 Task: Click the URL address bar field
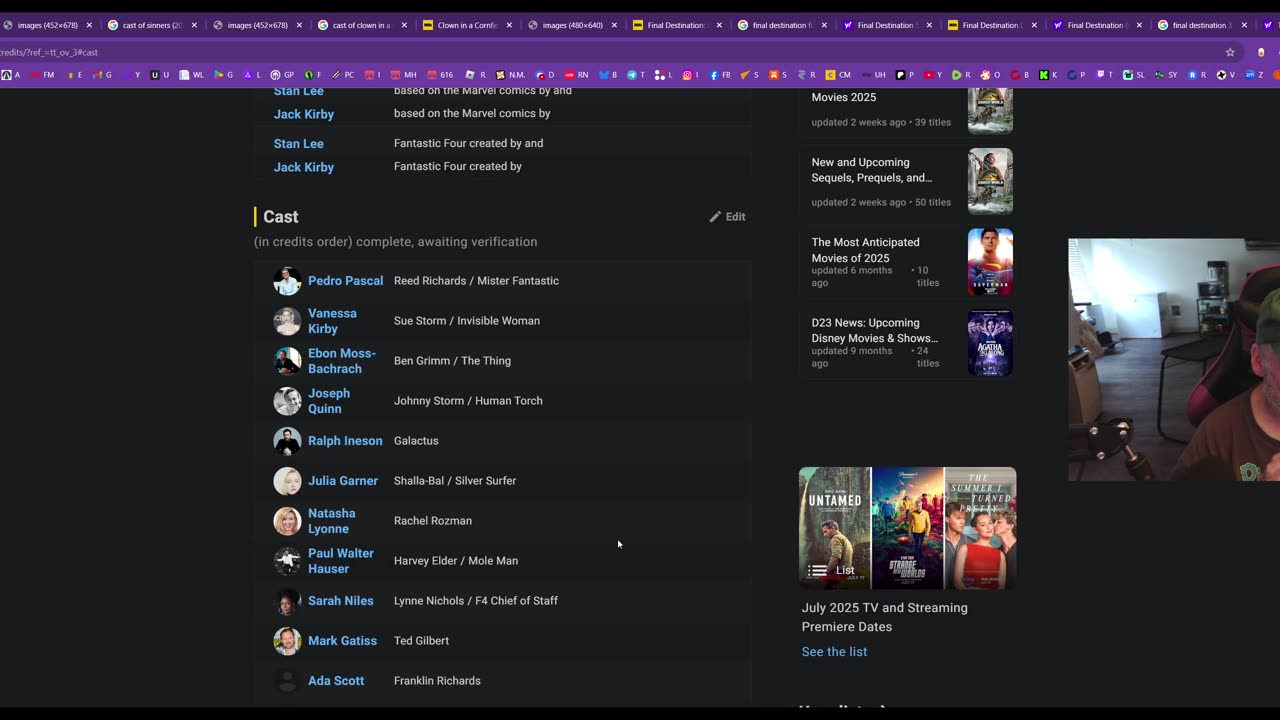[600, 52]
